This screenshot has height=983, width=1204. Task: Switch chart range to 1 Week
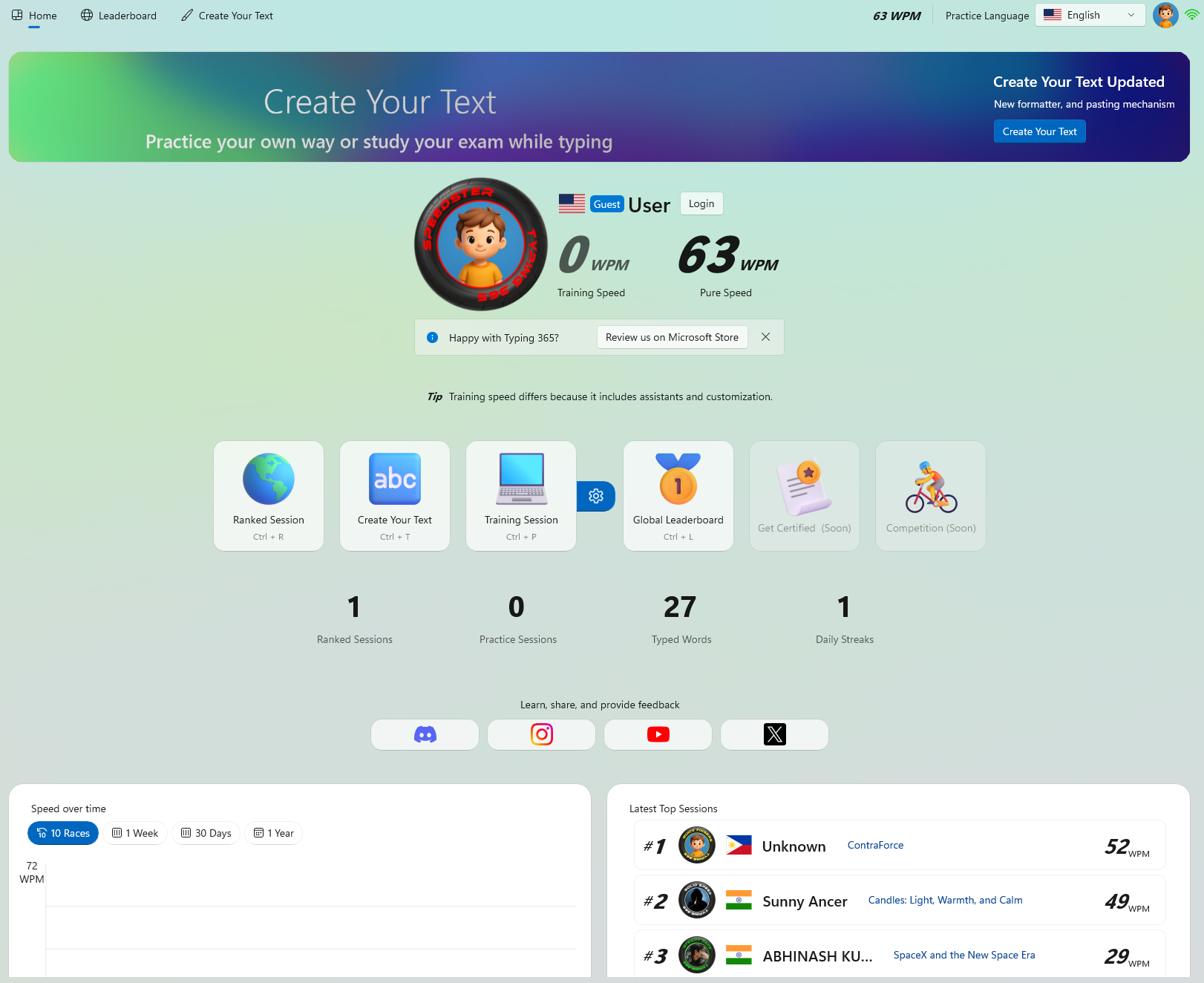point(135,833)
